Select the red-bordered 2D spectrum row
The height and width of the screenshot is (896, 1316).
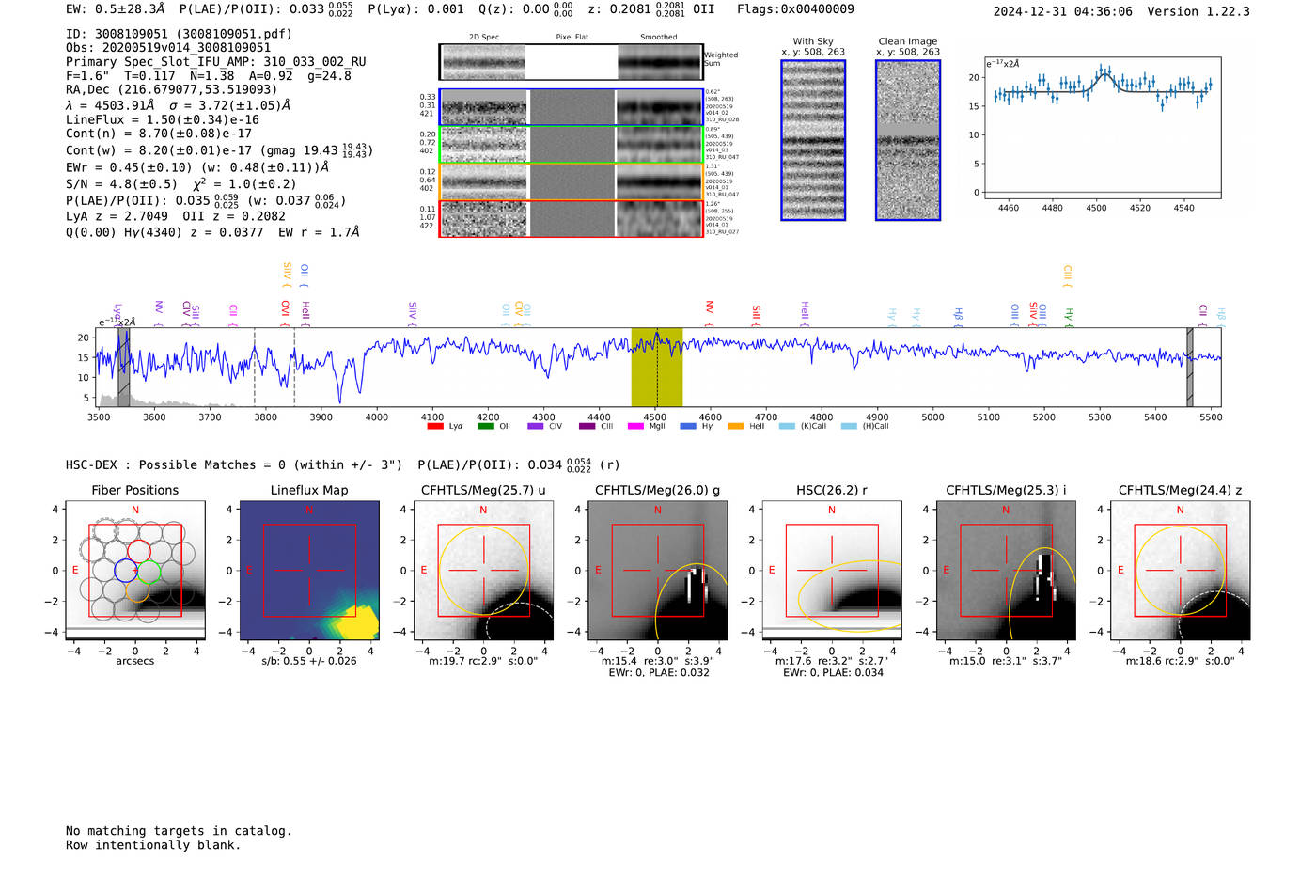tap(572, 218)
